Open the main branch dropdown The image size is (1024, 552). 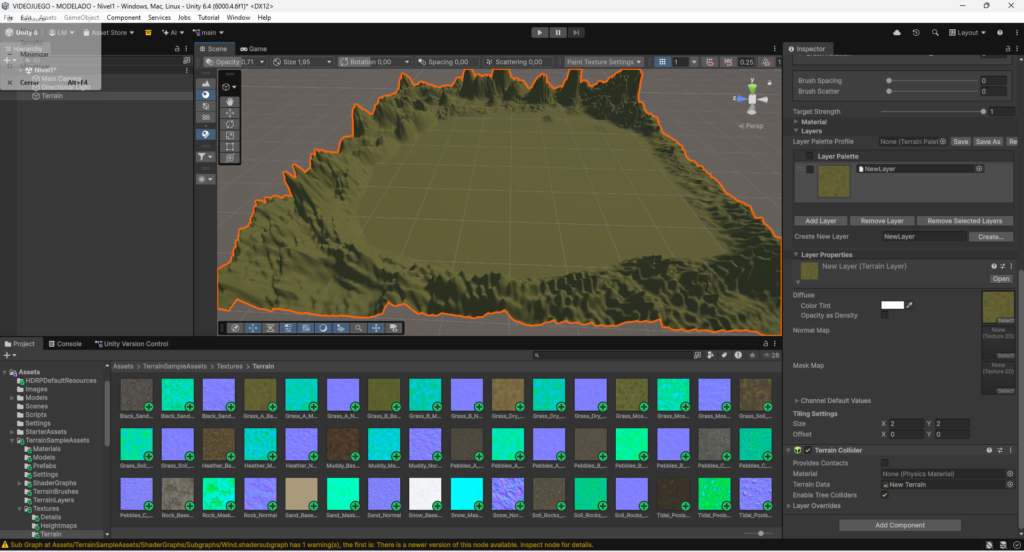208,32
